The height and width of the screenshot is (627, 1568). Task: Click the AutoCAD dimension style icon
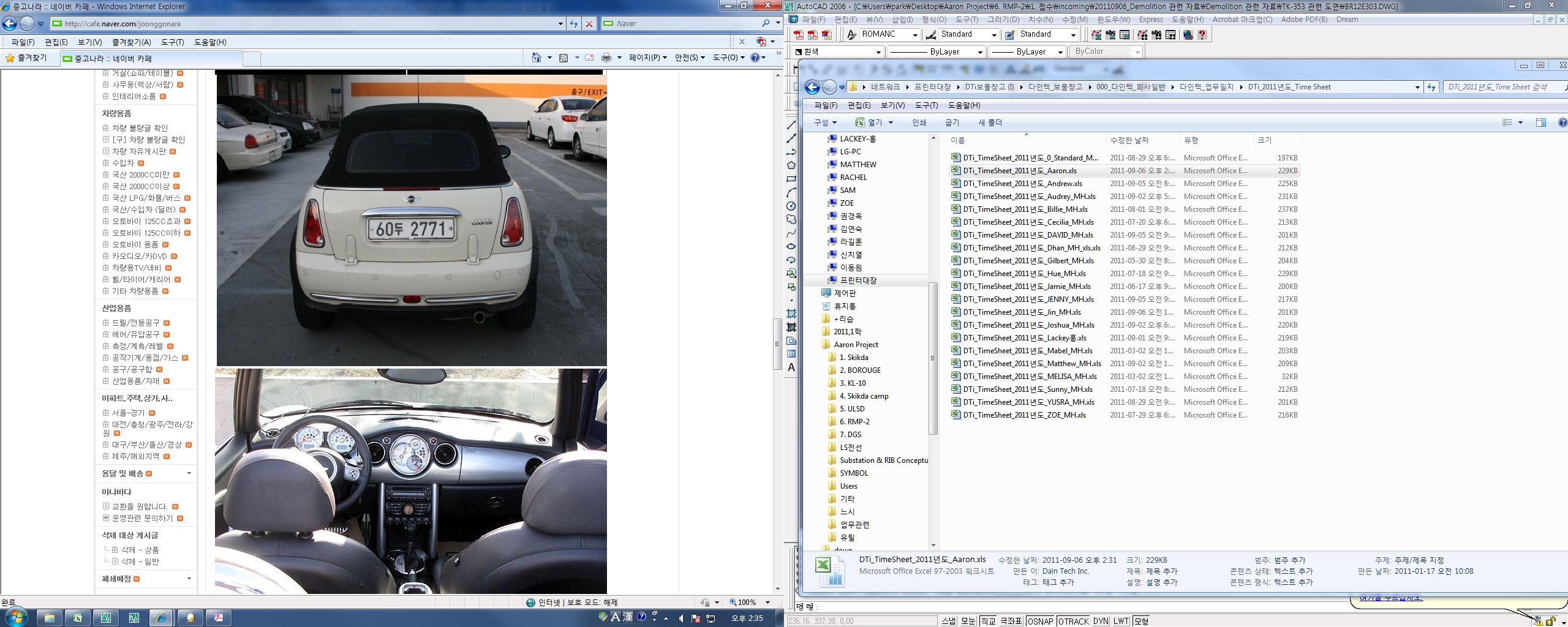(931, 35)
